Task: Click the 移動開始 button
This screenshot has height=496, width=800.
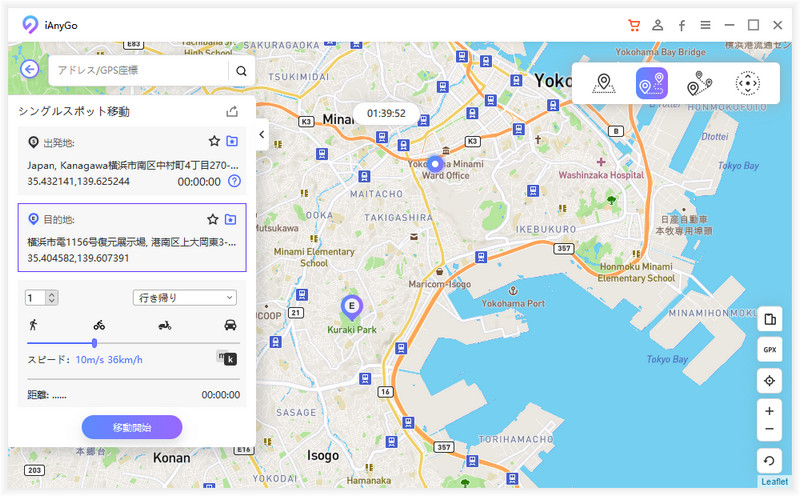Action: click(132, 427)
